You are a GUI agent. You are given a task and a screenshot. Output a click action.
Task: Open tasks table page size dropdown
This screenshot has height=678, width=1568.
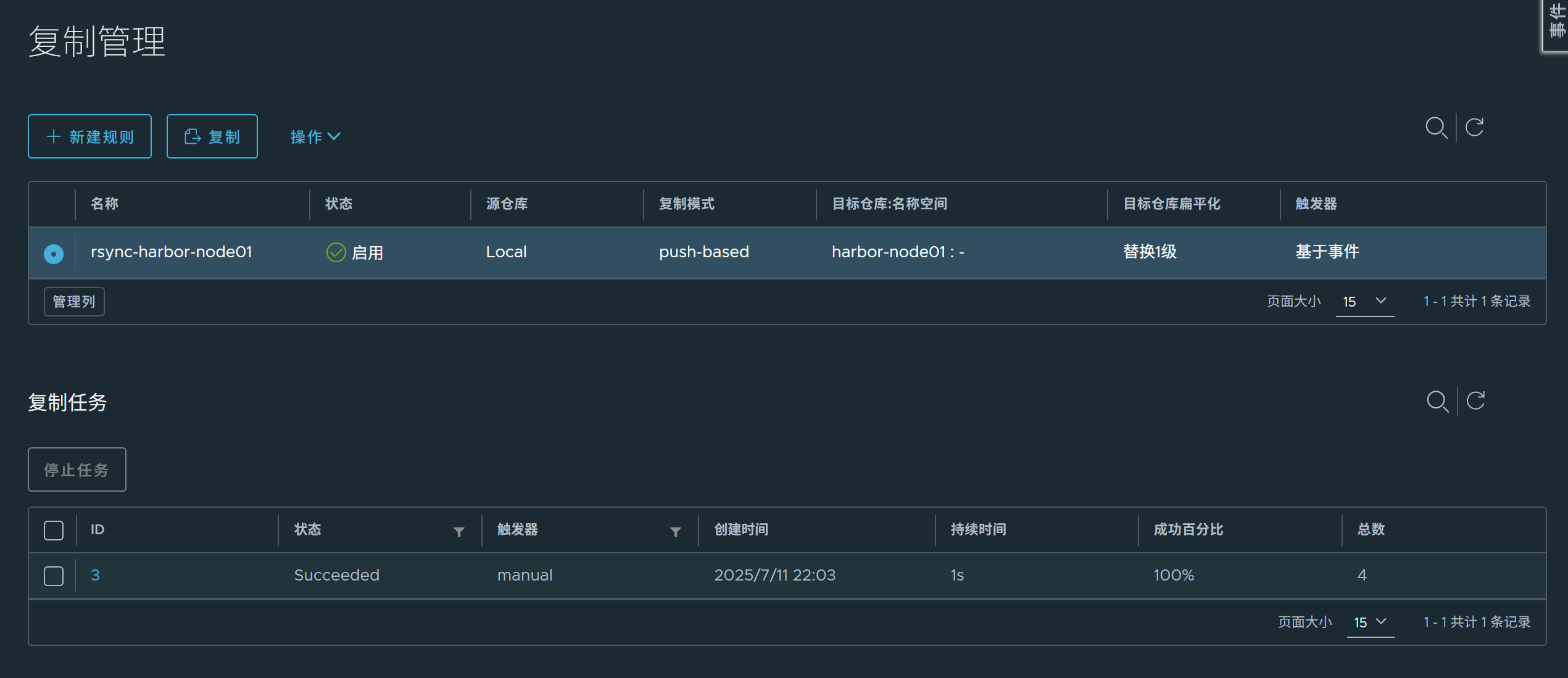pos(1370,622)
